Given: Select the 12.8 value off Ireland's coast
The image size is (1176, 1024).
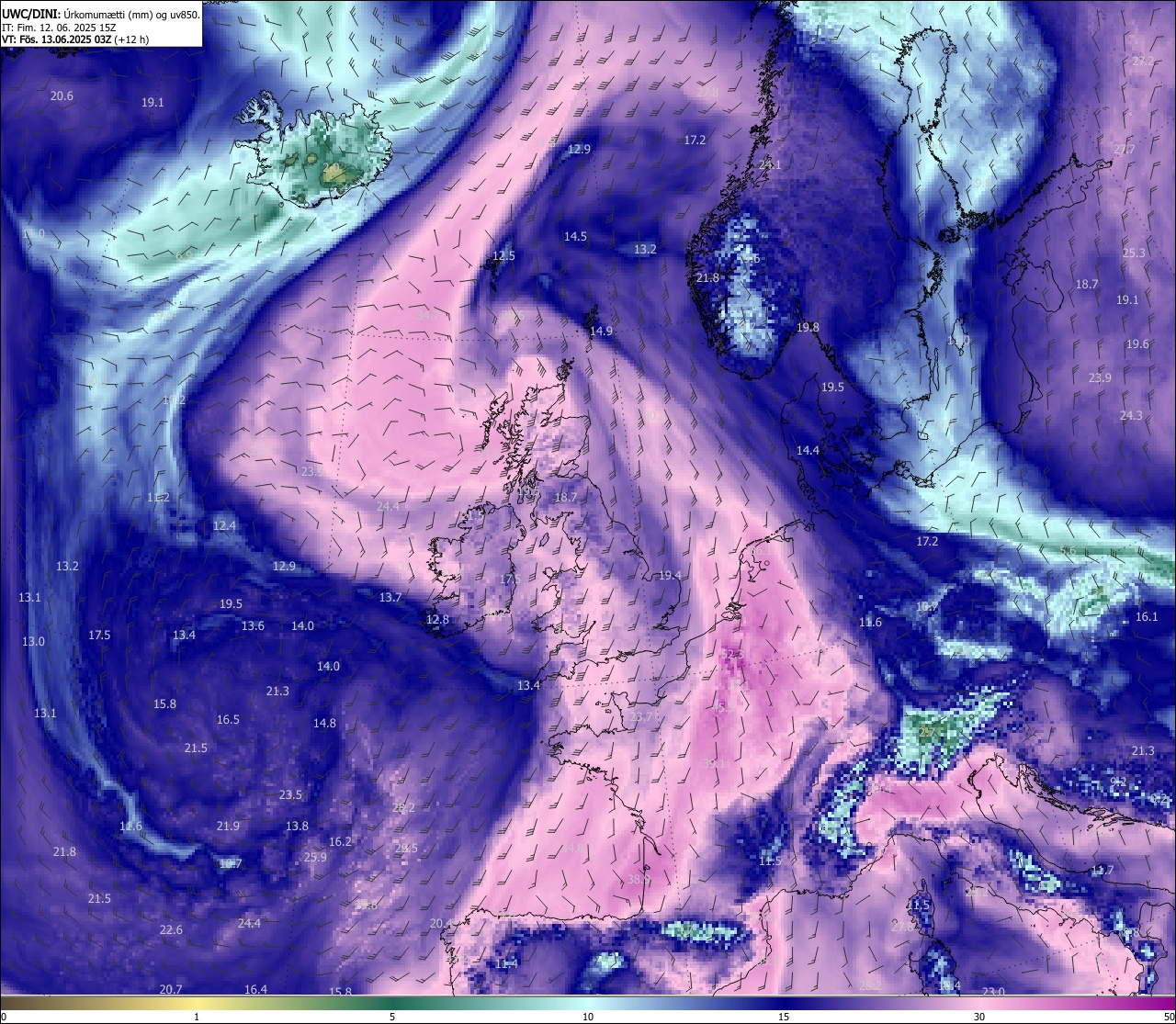Looking at the screenshot, I should pos(437,619).
